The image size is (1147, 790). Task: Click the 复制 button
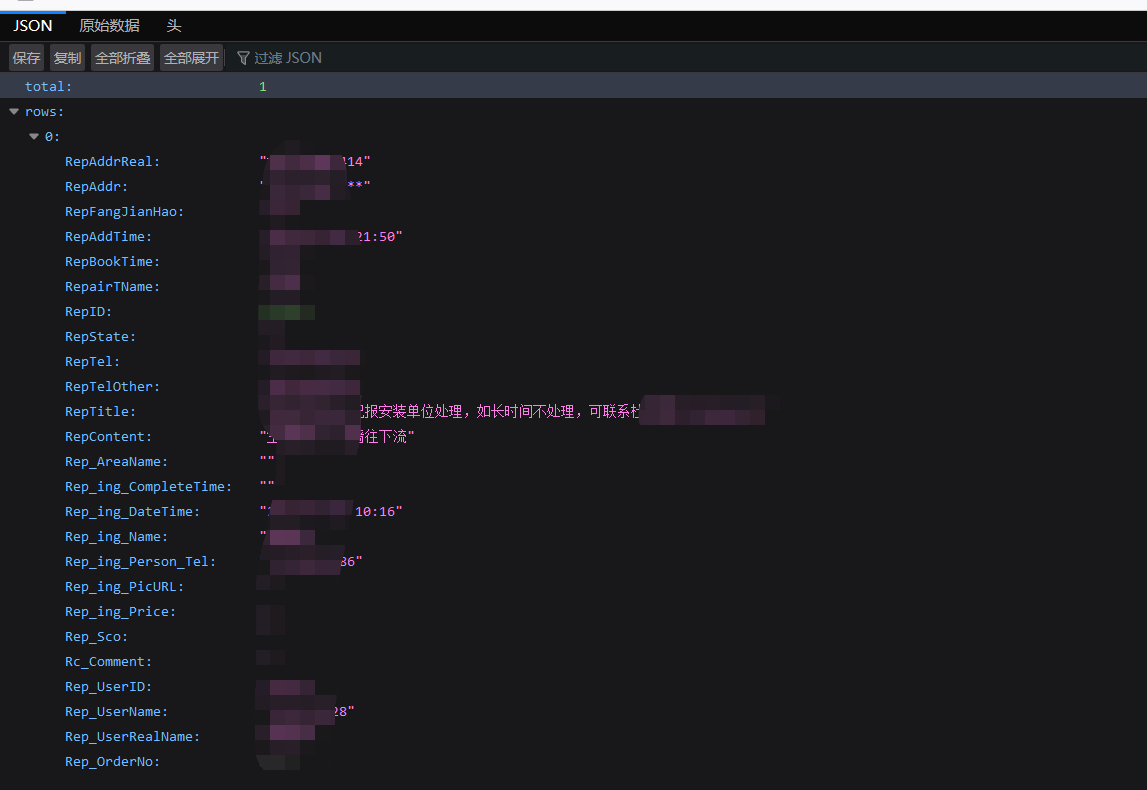point(67,58)
